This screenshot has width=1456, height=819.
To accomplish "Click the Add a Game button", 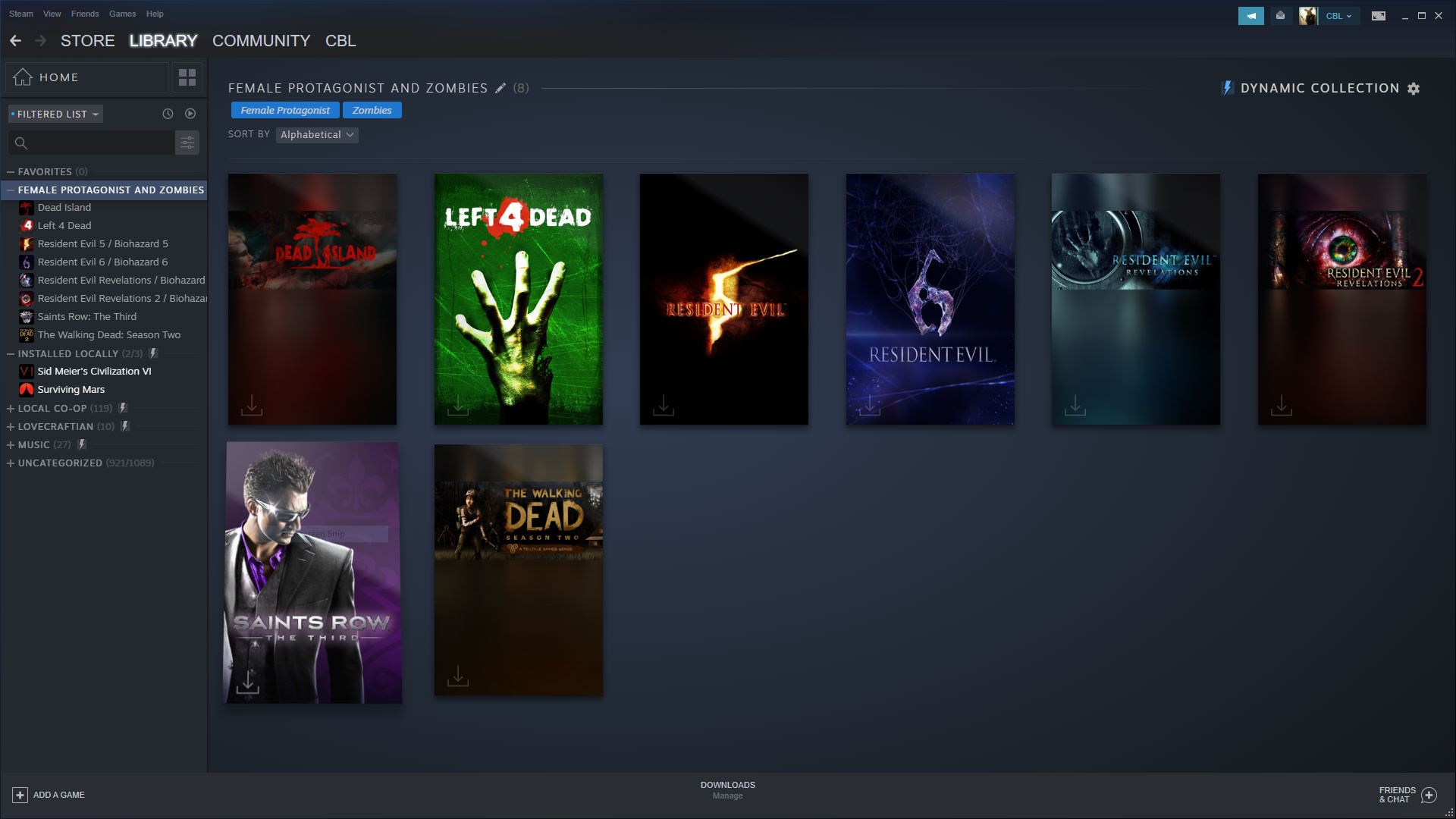I will tap(49, 795).
